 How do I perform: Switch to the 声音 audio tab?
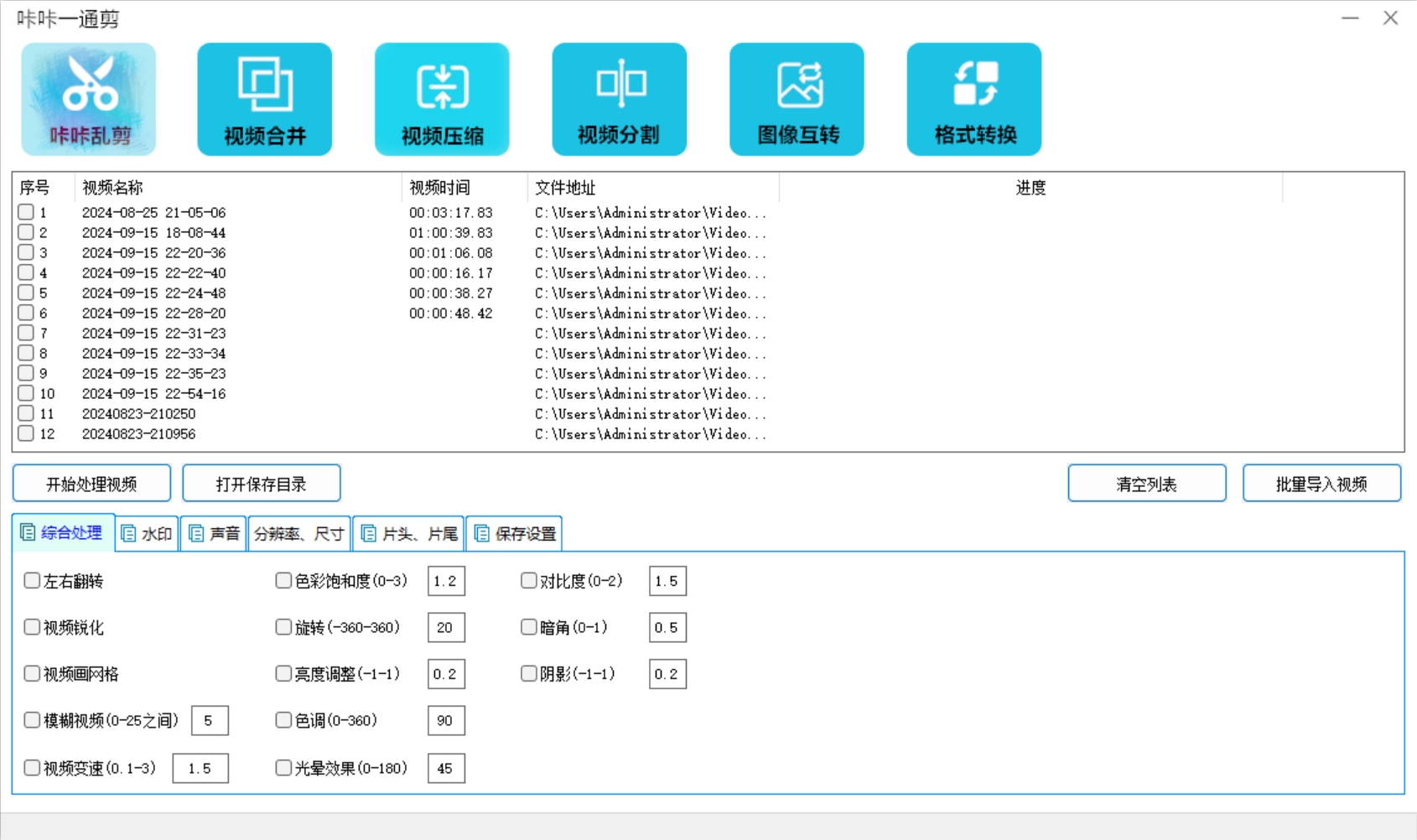point(214,534)
